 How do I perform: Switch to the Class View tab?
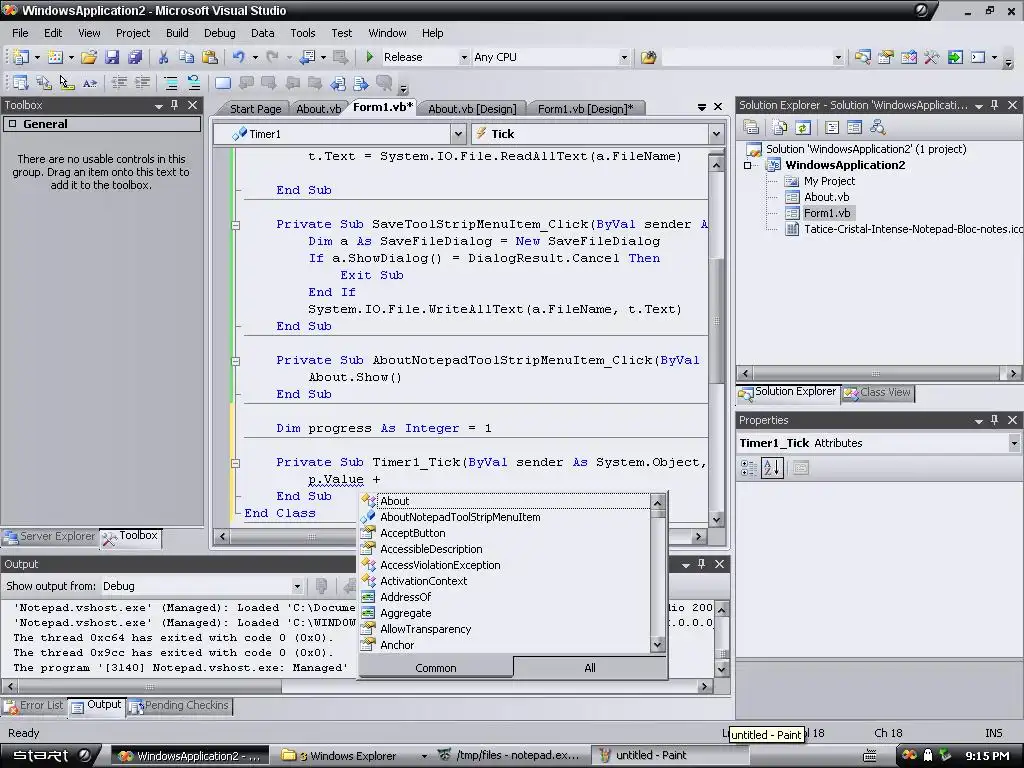pos(878,392)
